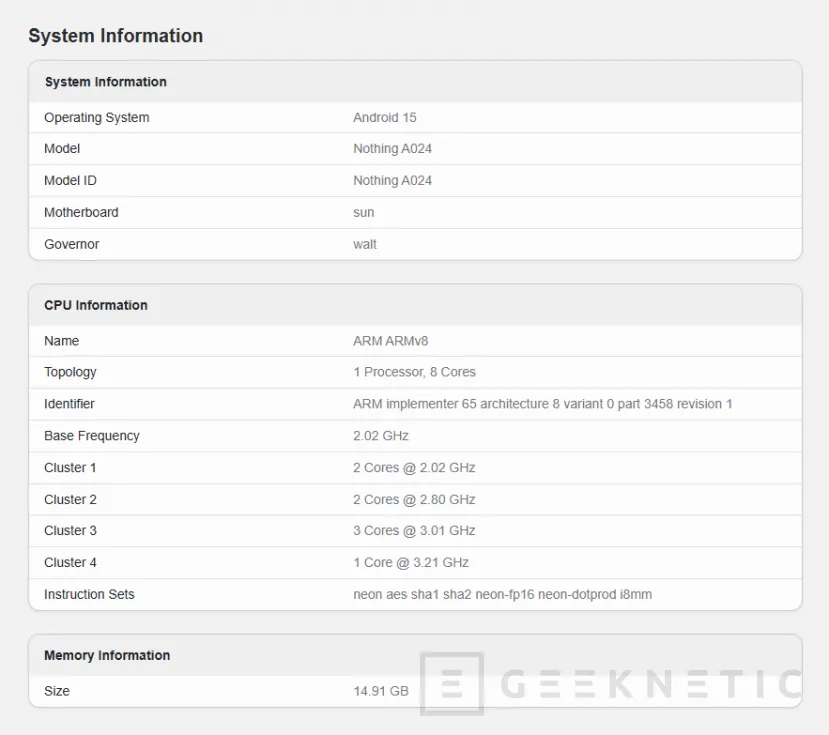Click the governor value walt
This screenshot has width=829, height=735.
click(x=363, y=244)
